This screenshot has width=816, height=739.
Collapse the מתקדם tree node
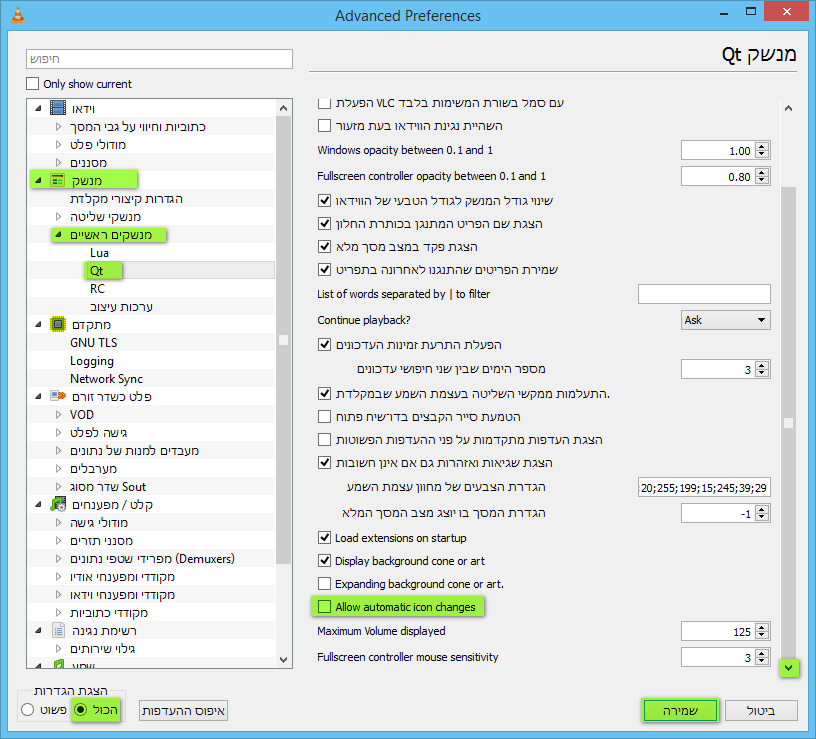pos(38,325)
